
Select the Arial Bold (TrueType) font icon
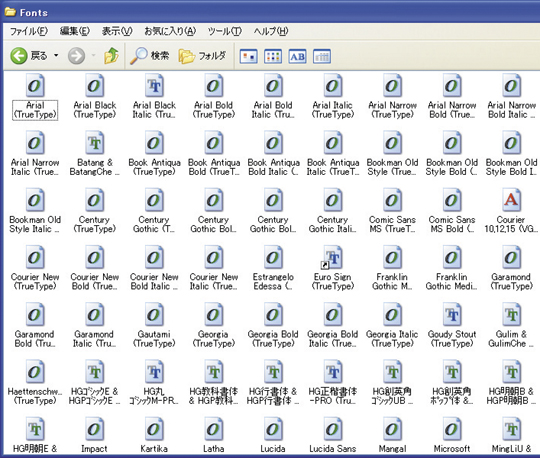point(214,86)
